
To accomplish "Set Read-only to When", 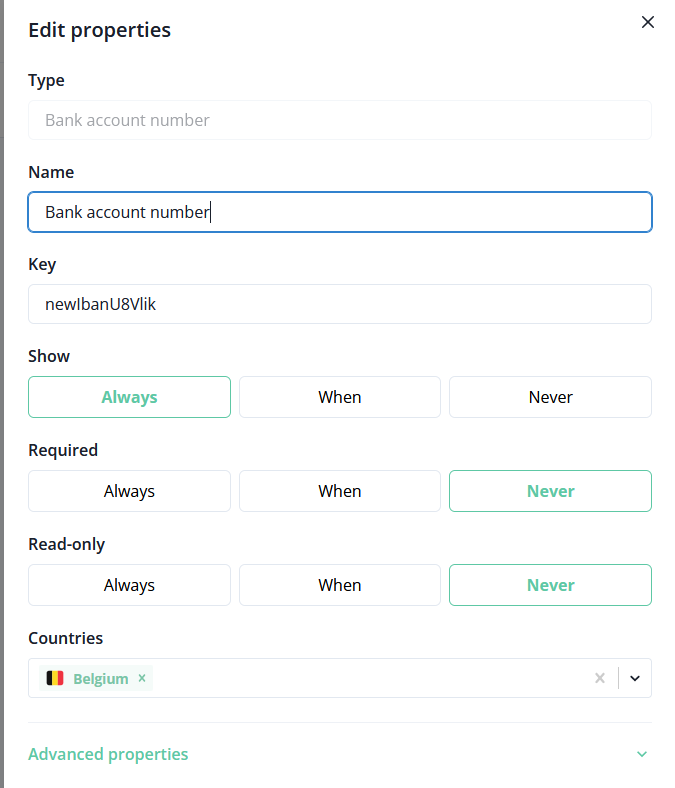I will pos(339,585).
